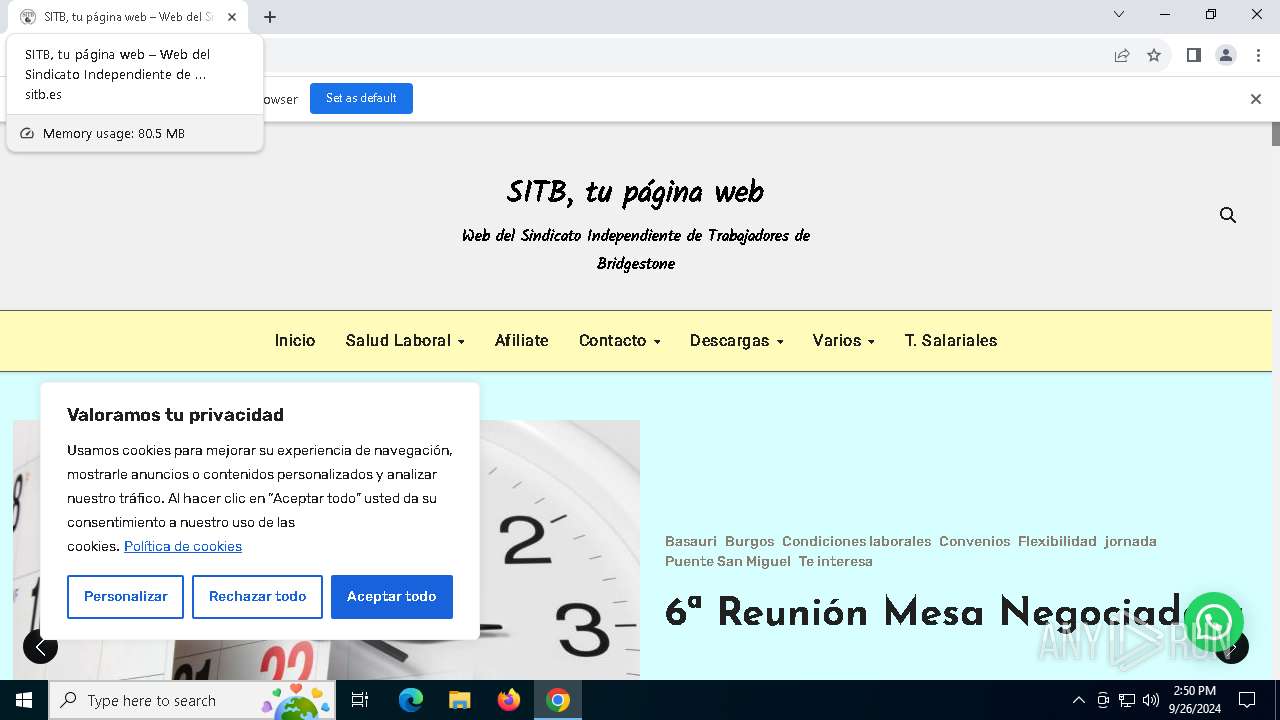Close the SITB browser tab
1280x720 pixels.
point(232,17)
